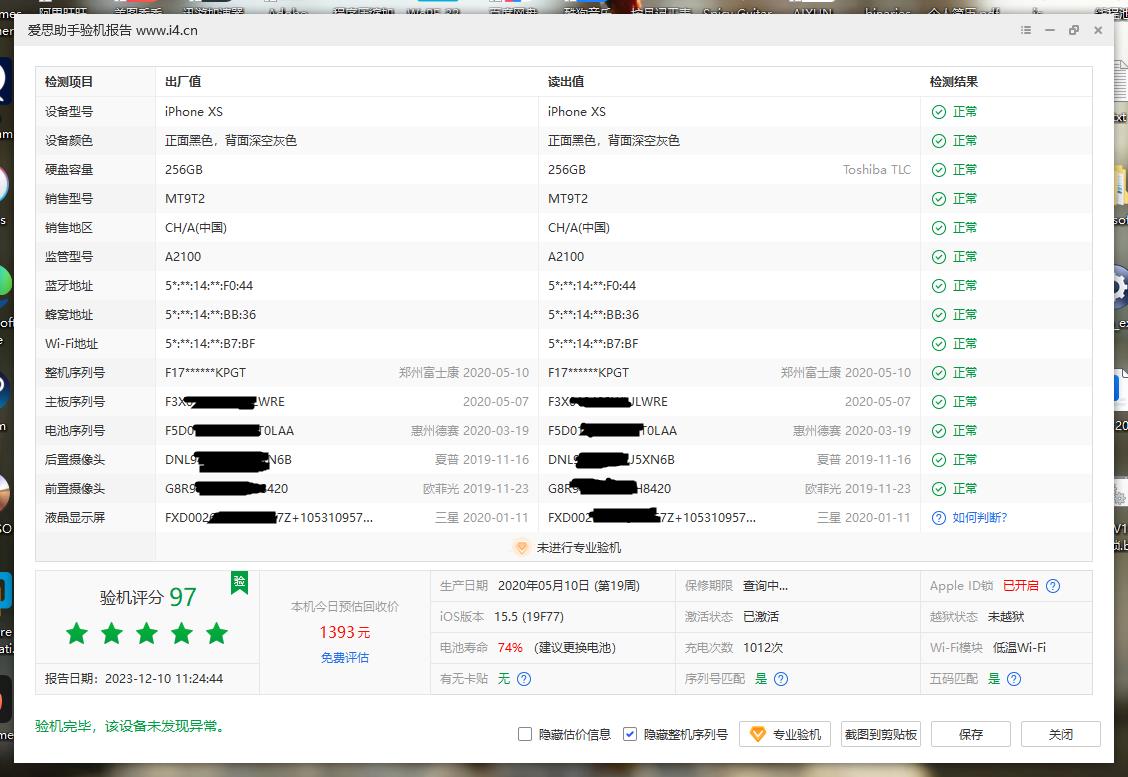Click the 专业验机 button
This screenshot has width=1128, height=777.
(786, 734)
